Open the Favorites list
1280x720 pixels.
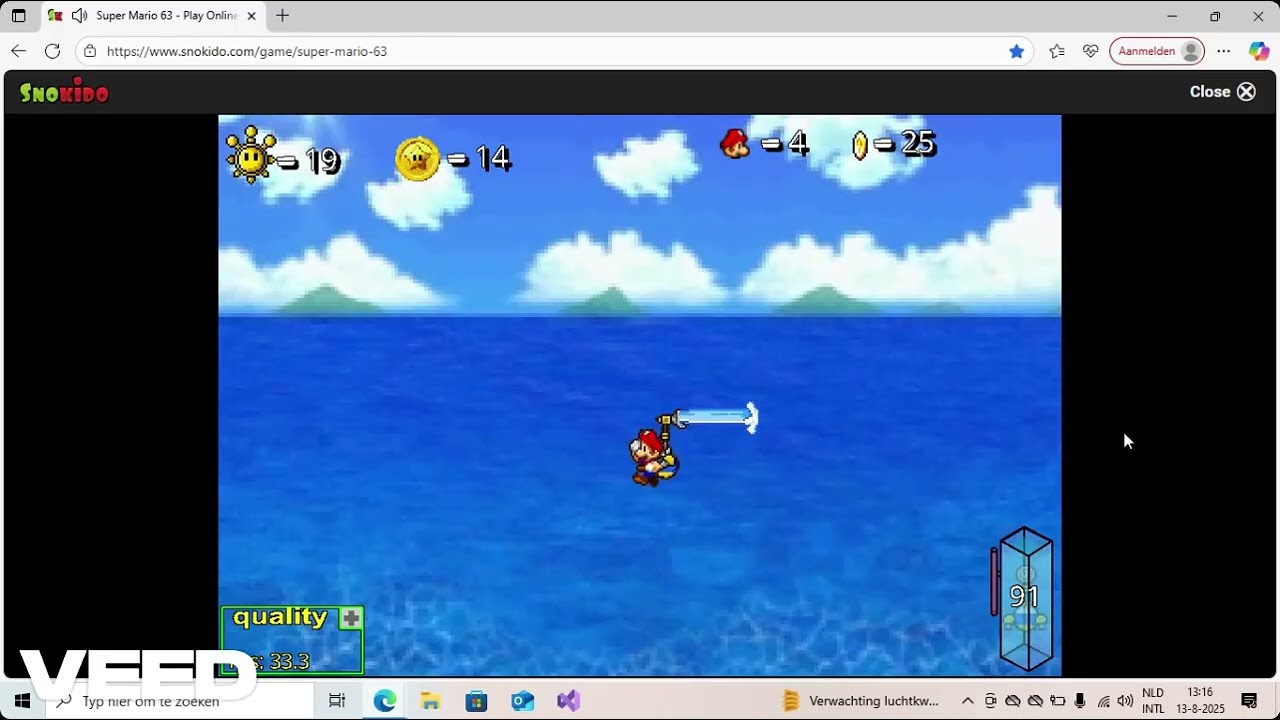coord(1057,51)
